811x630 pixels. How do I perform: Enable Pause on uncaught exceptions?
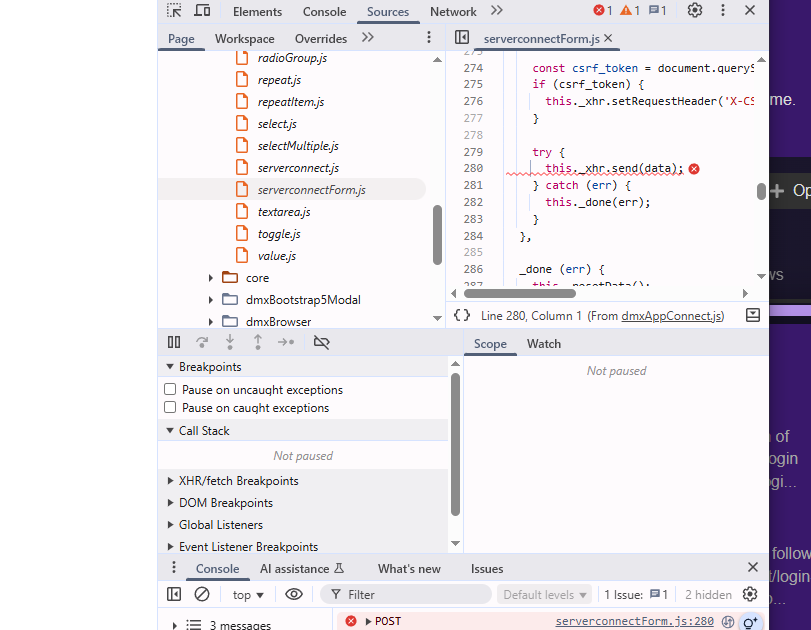click(x=170, y=390)
